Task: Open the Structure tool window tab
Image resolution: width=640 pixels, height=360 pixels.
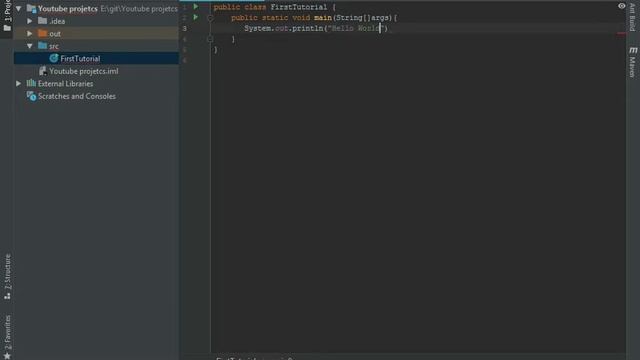Action: (7, 277)
